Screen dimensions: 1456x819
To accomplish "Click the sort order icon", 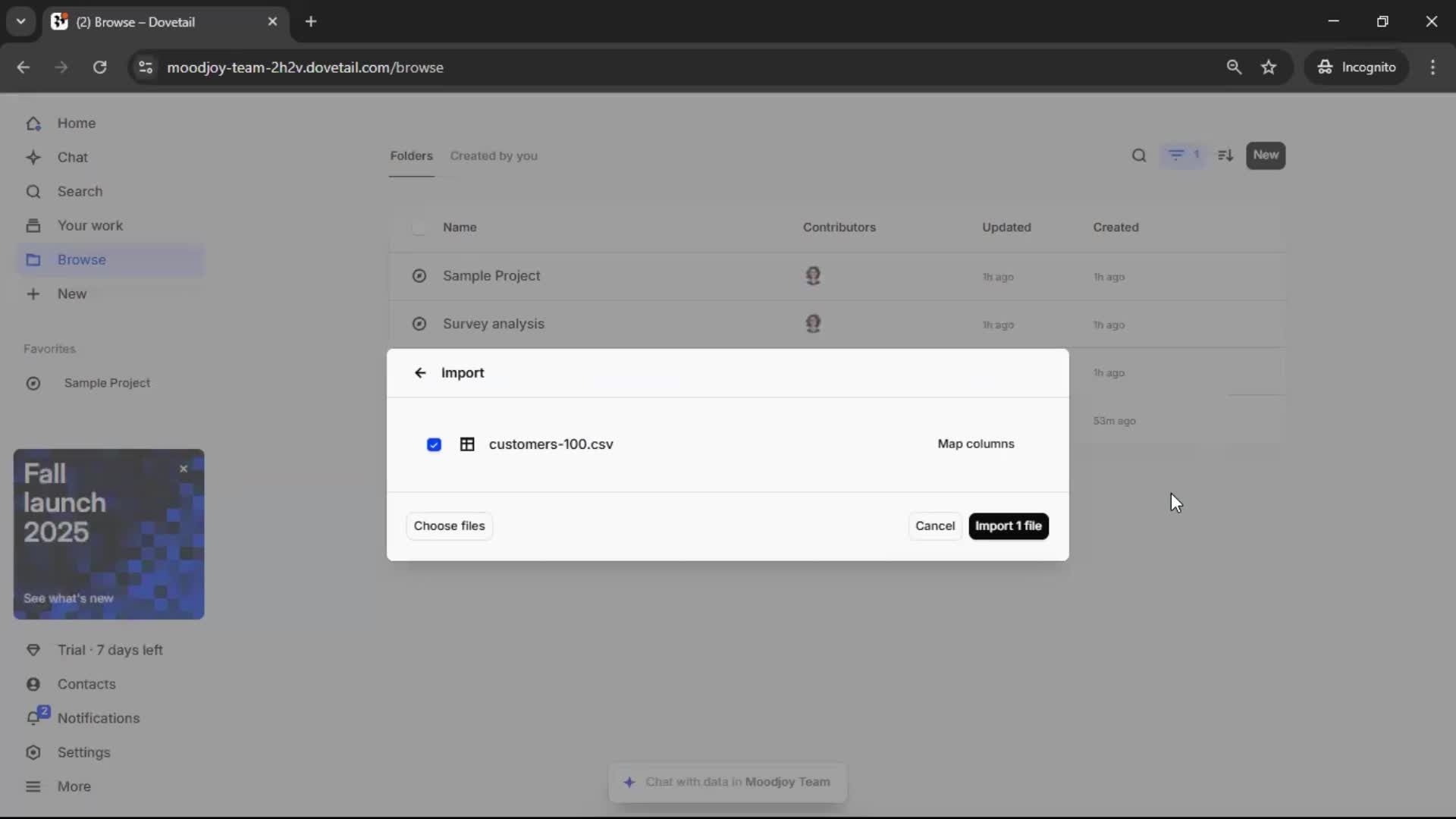I will [1225, 155].
